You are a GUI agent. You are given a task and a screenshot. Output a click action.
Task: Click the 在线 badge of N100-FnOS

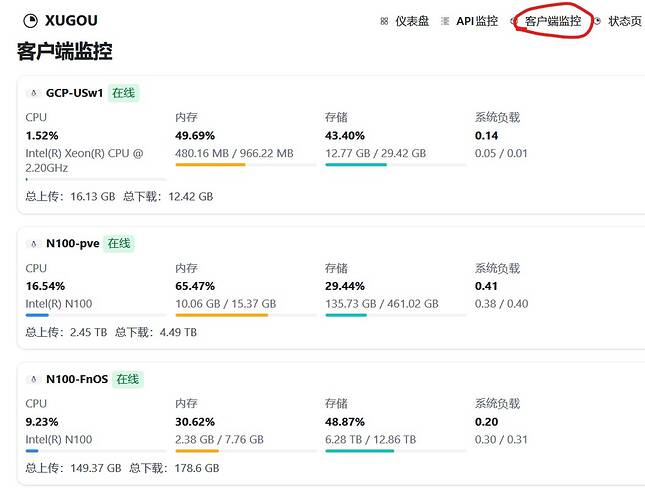coord(128,379)
